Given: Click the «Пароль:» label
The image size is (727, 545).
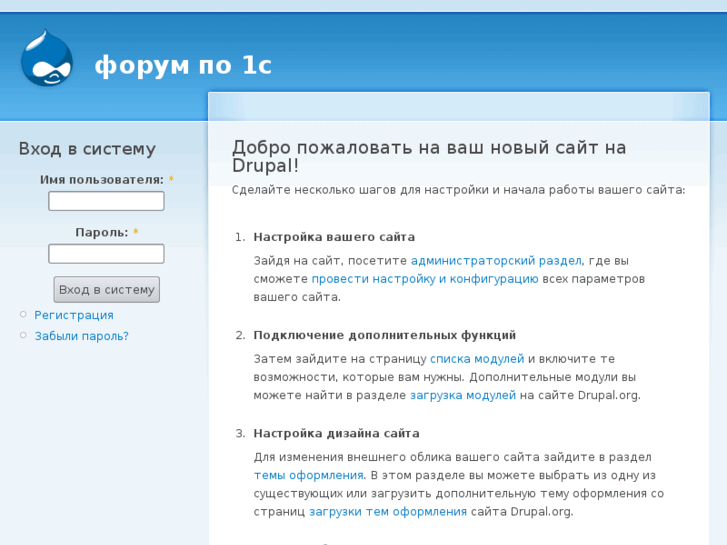Looking at the screenshot, I should tap(102, 232).
